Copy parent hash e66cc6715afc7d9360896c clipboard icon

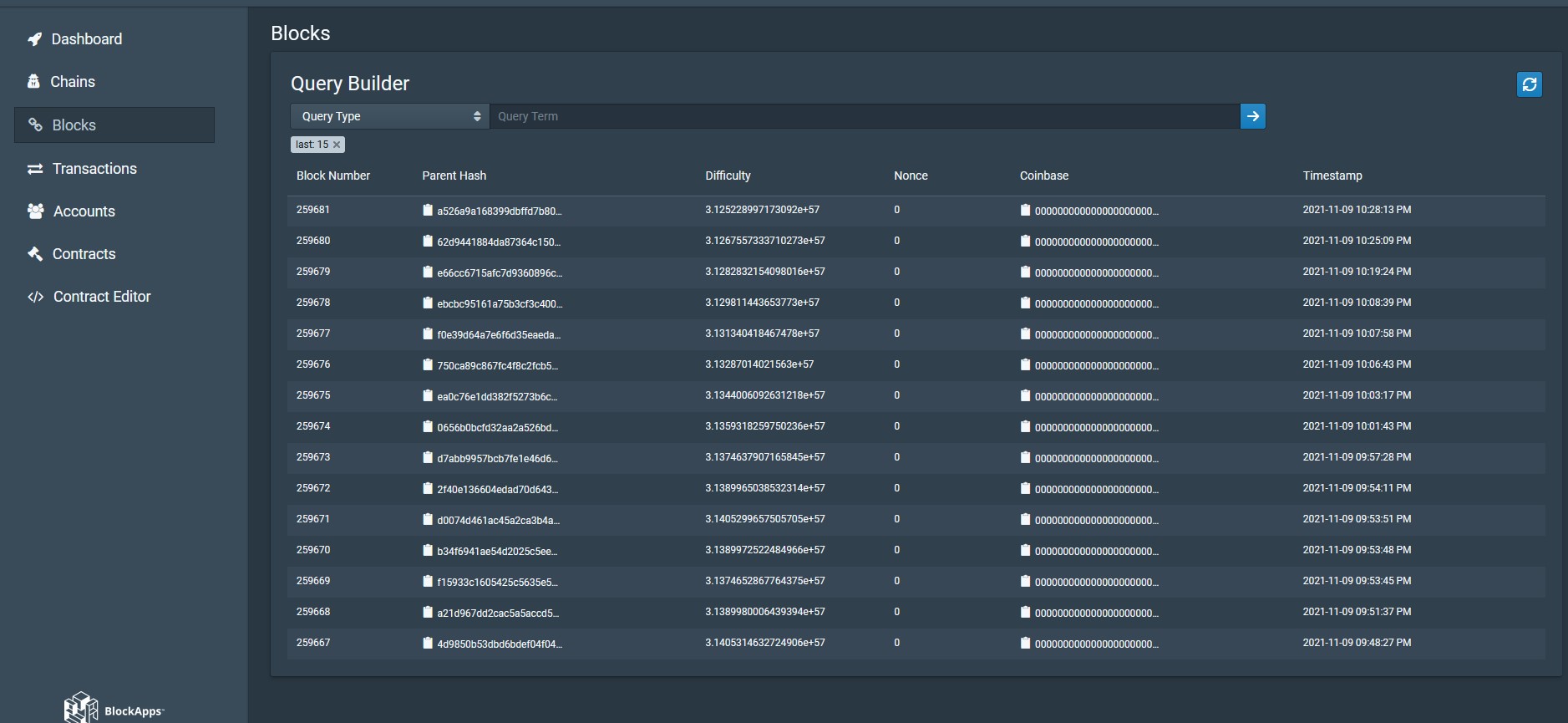(428, 272)
